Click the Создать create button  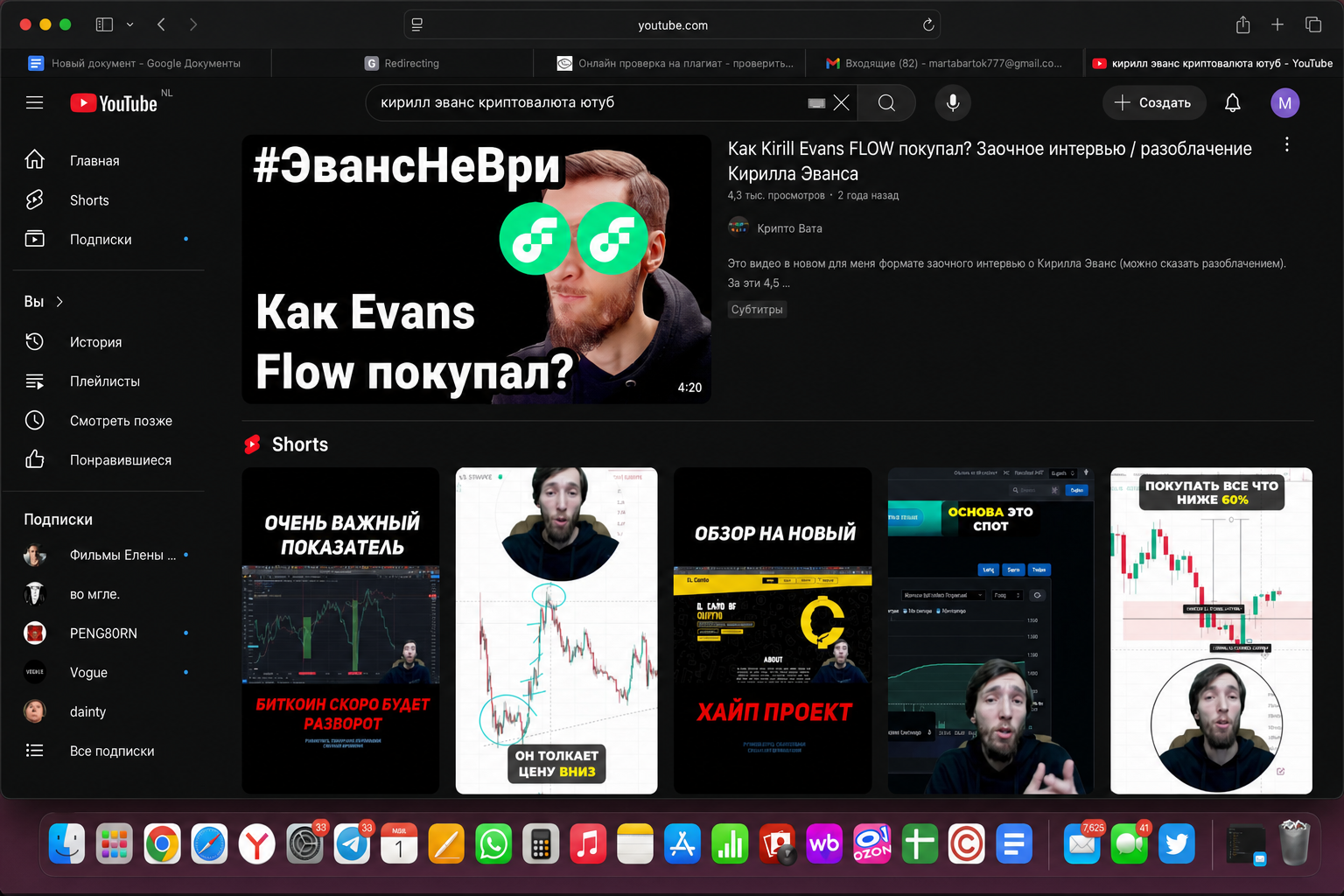click(1153, 102)
